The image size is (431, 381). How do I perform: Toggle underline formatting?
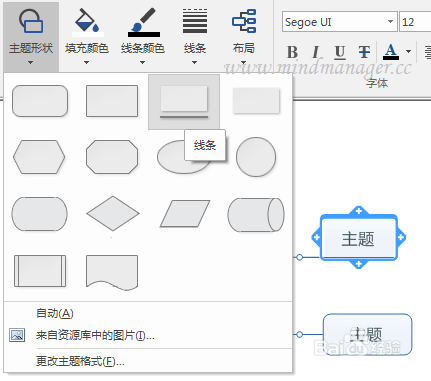click(340, 52)
